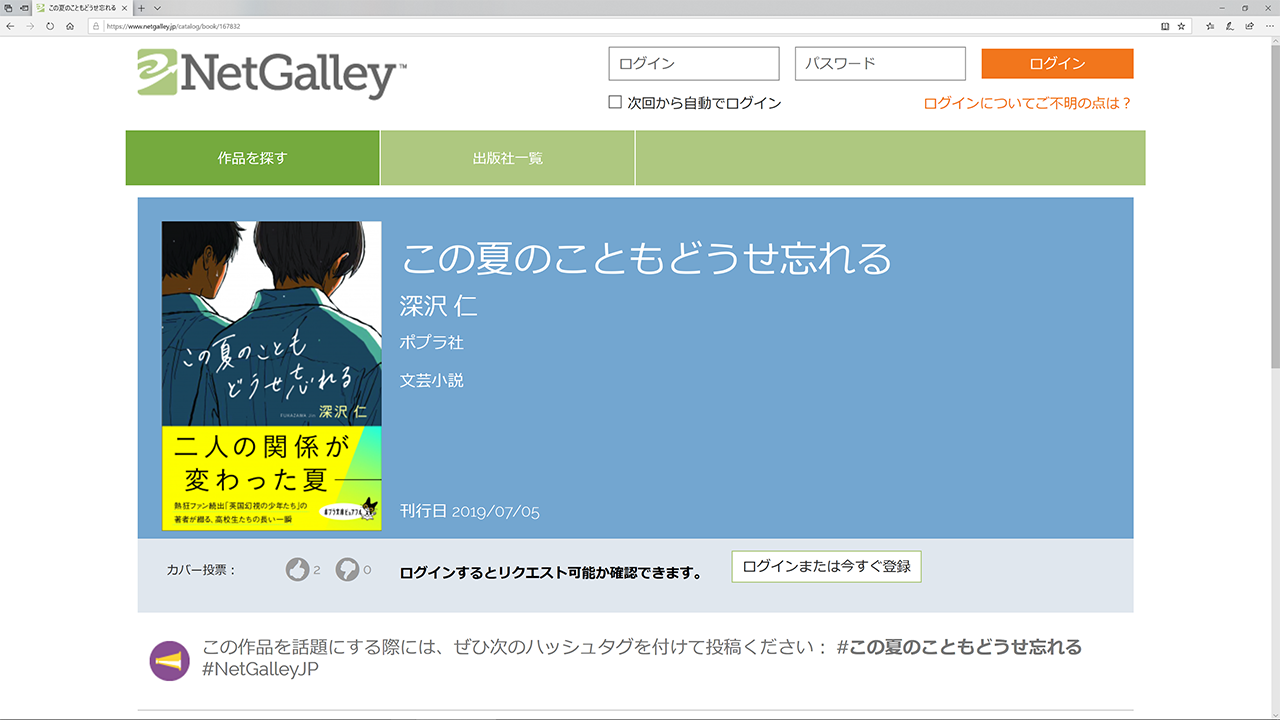Click the browser forward arrow

30,26
